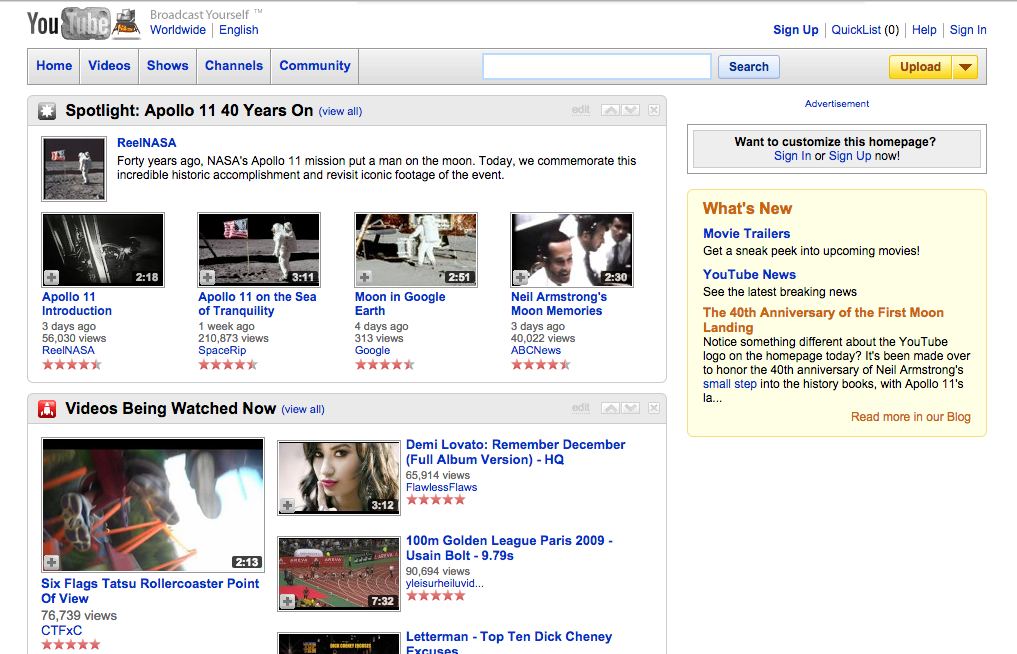This screenshot has width=1017, height=654.
Task: Click star rating under ABCNews video
Action: pos(541,365)
